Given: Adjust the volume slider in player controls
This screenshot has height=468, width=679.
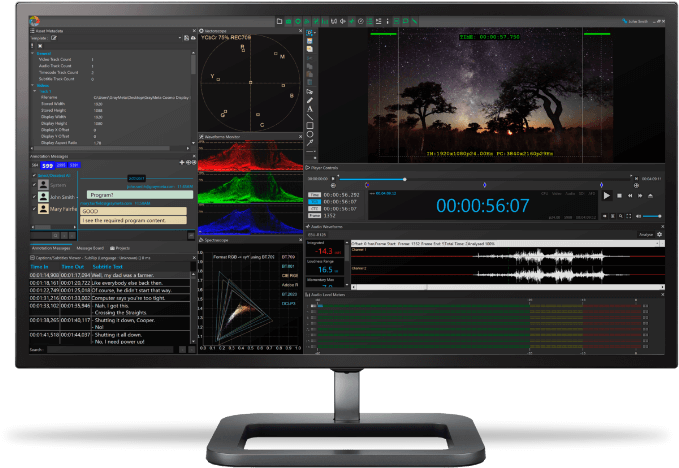Looking at the screenshot, I should [x=652, y=216].
